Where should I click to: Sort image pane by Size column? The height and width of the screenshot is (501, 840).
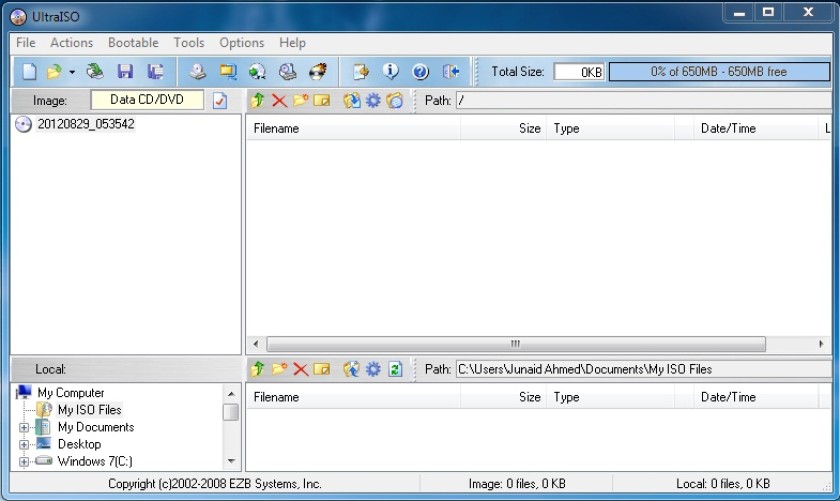(x=504, y=129)
